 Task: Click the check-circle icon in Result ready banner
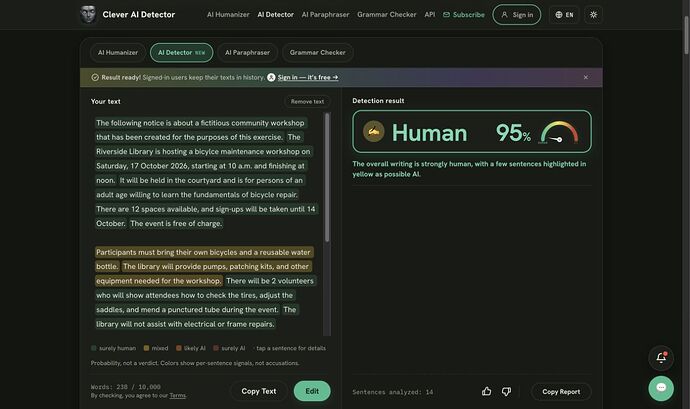tap(95, 77)
